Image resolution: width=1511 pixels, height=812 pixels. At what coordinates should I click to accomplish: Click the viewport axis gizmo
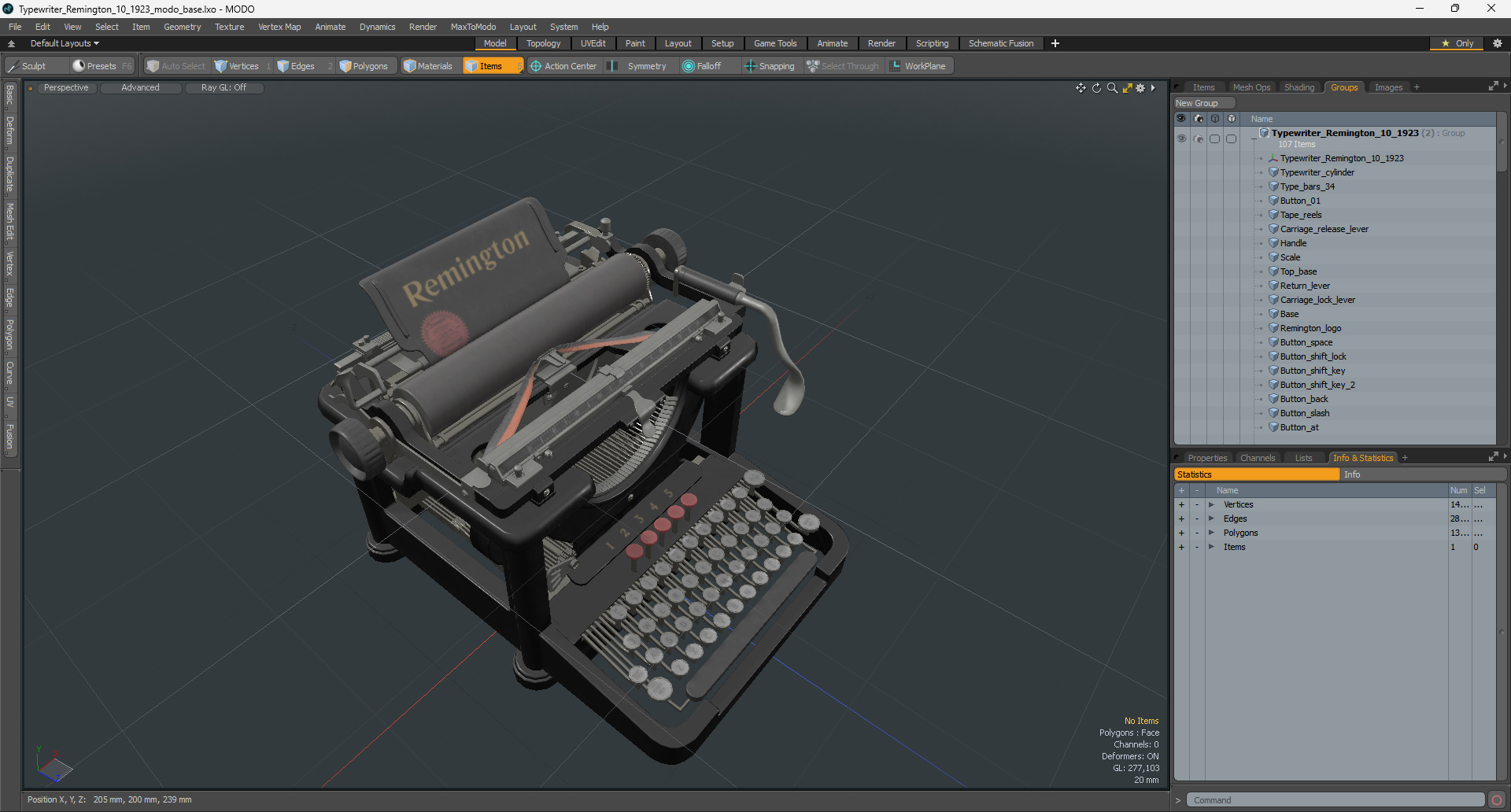tap(54, 765)
